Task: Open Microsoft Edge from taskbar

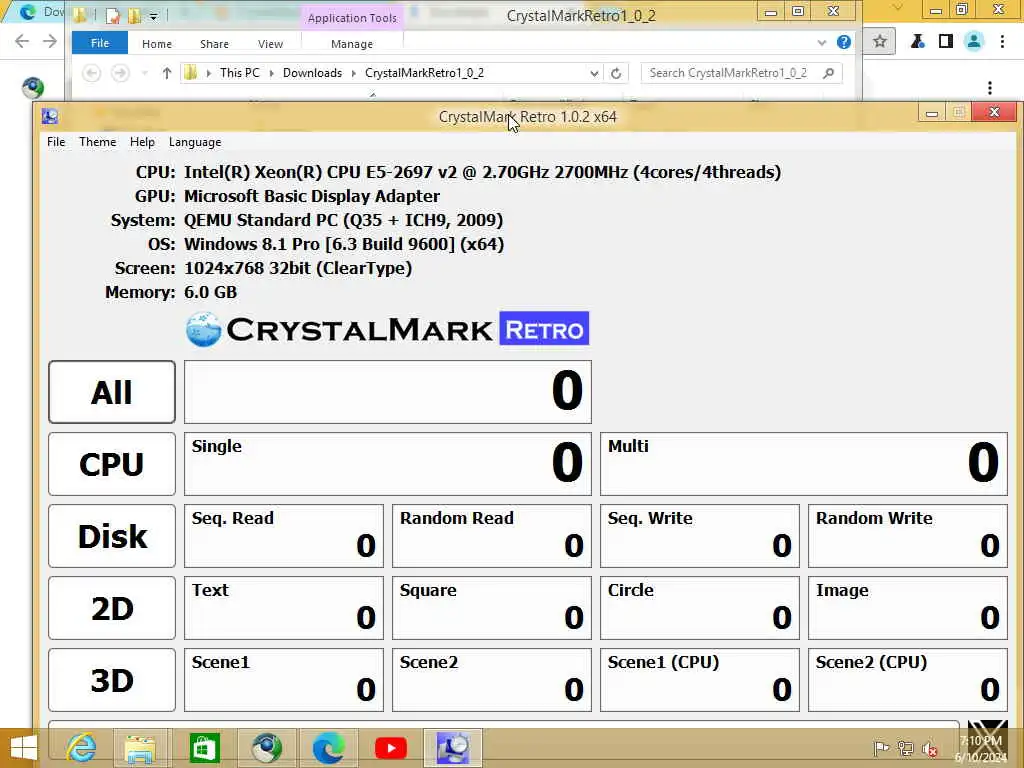Action: coord(328,748)
